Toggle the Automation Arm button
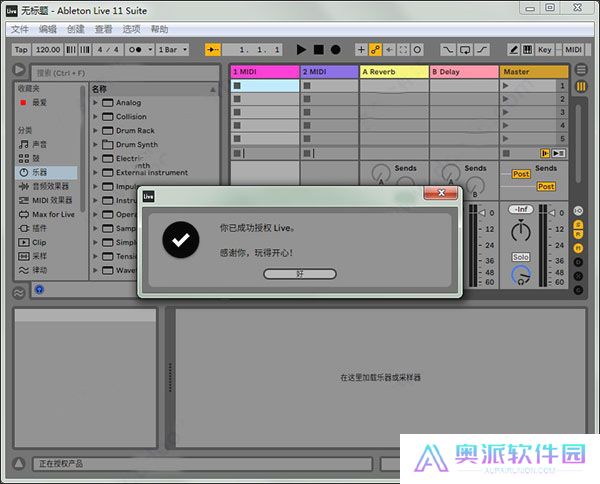The image size is (600, 484). click(x=375, y=50)
